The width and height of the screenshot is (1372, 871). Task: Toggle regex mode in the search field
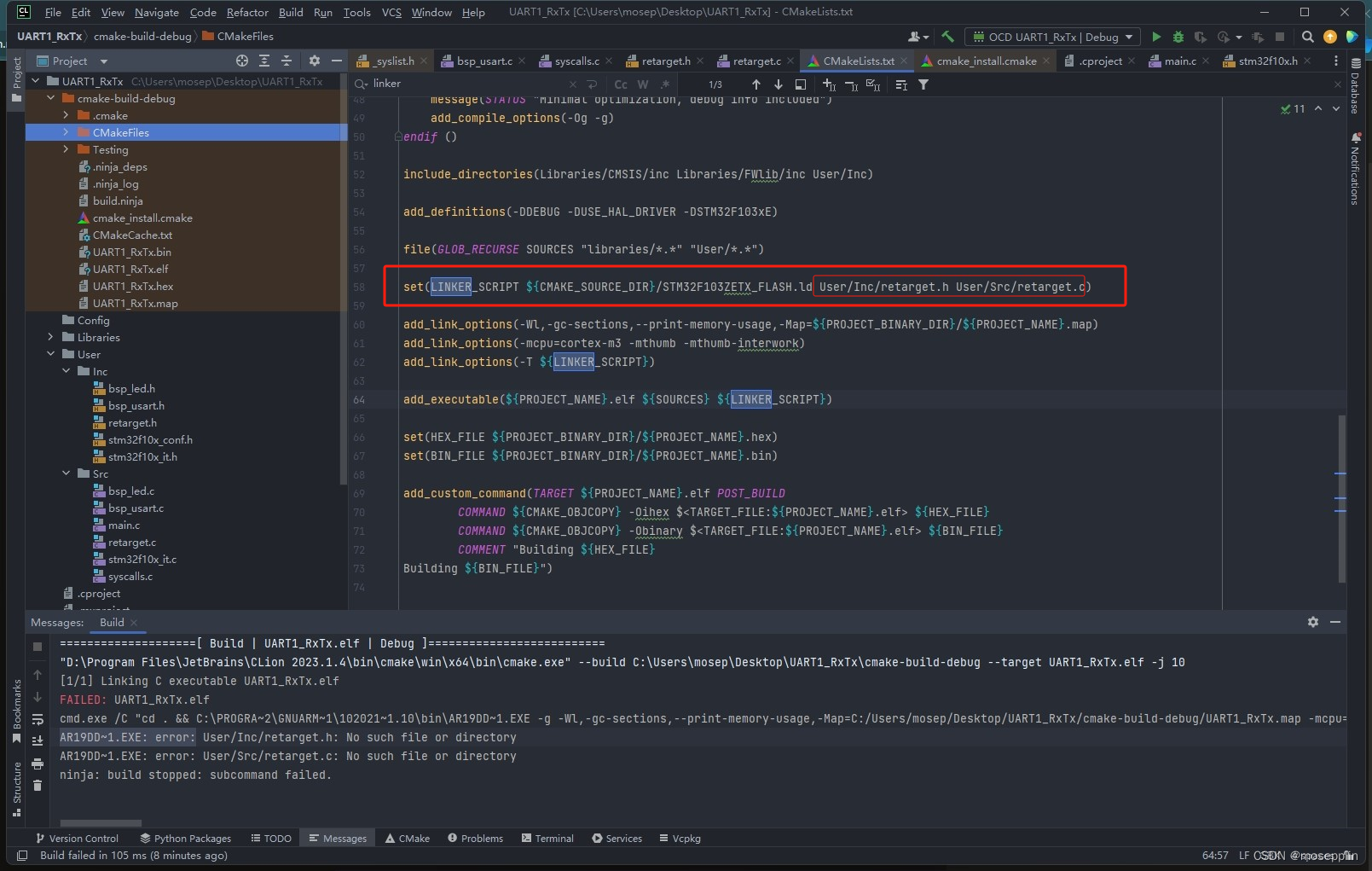664,84
